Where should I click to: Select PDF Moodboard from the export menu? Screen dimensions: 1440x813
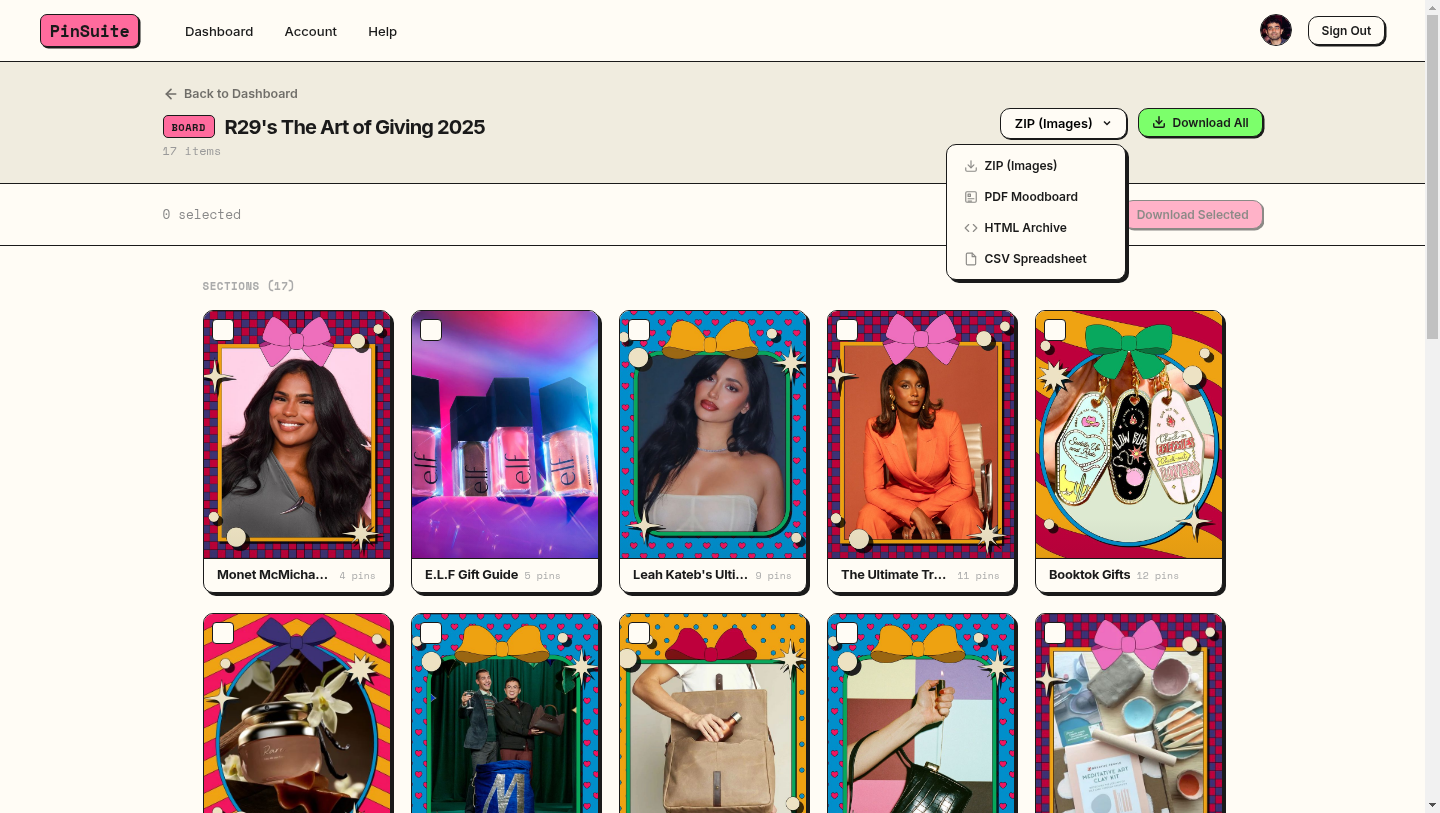[1031, 196]
